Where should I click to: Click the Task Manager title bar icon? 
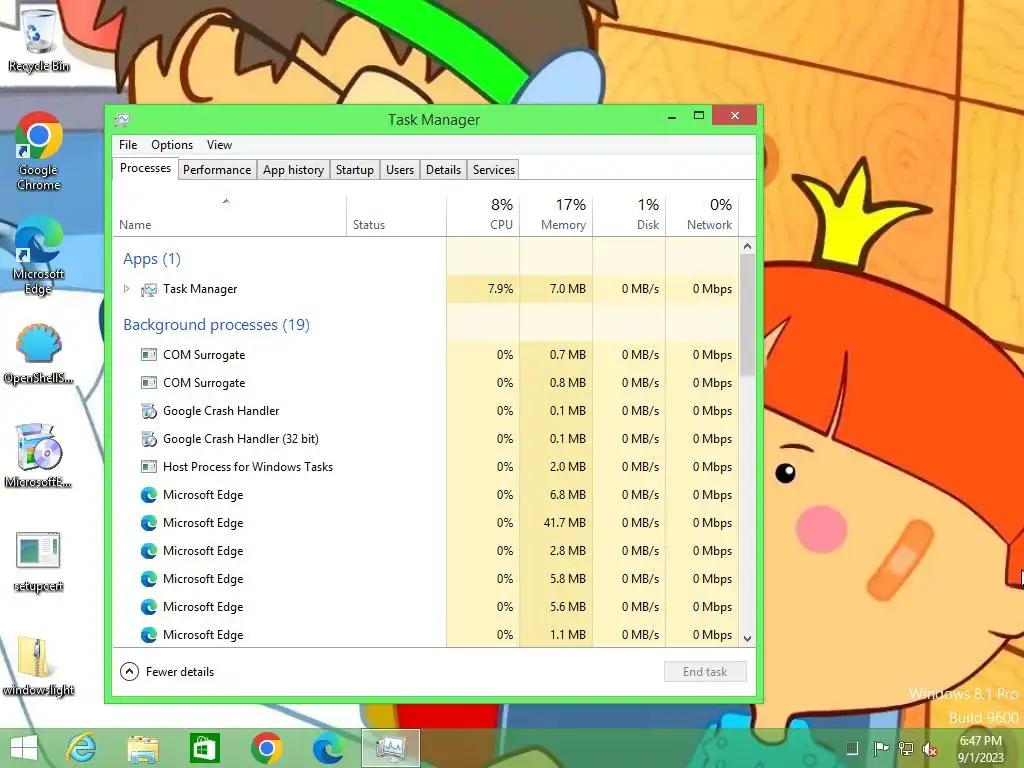(x=122, y=120)
